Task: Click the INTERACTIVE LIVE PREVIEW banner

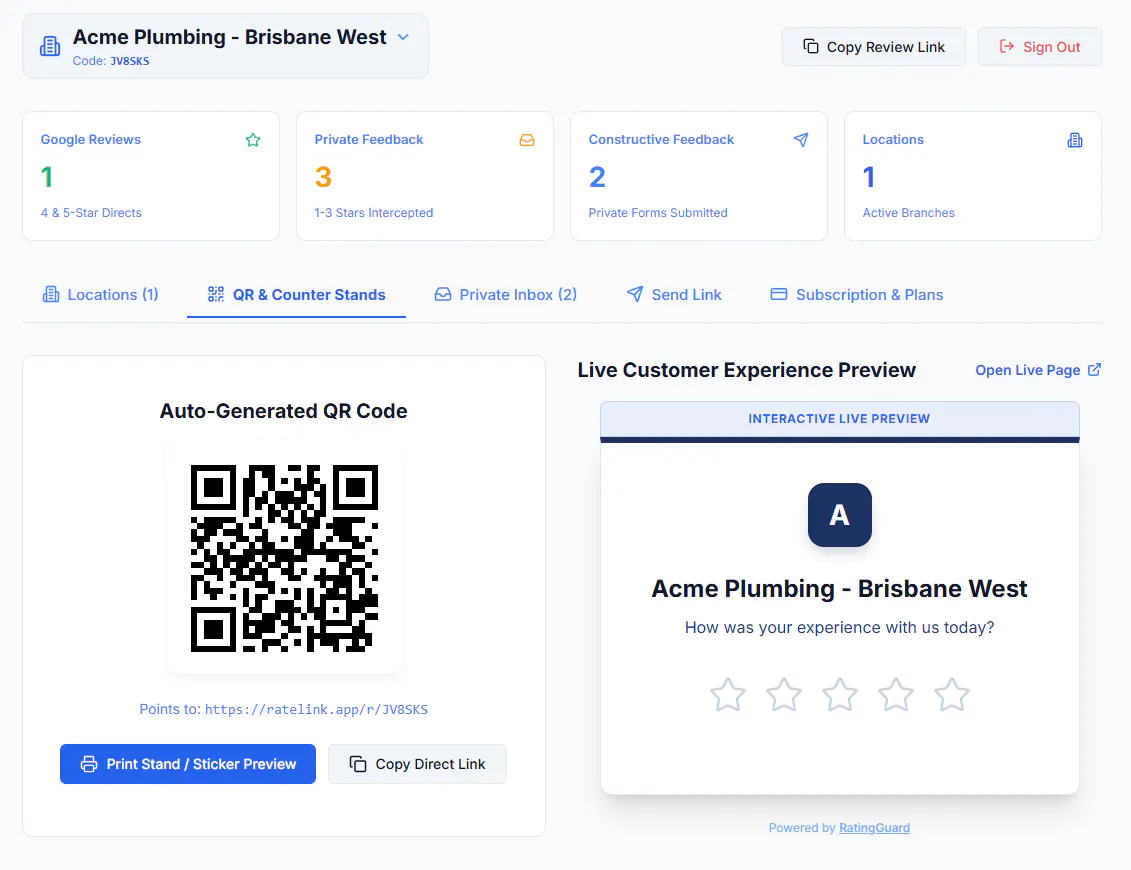Action: [x=840, y=419]
